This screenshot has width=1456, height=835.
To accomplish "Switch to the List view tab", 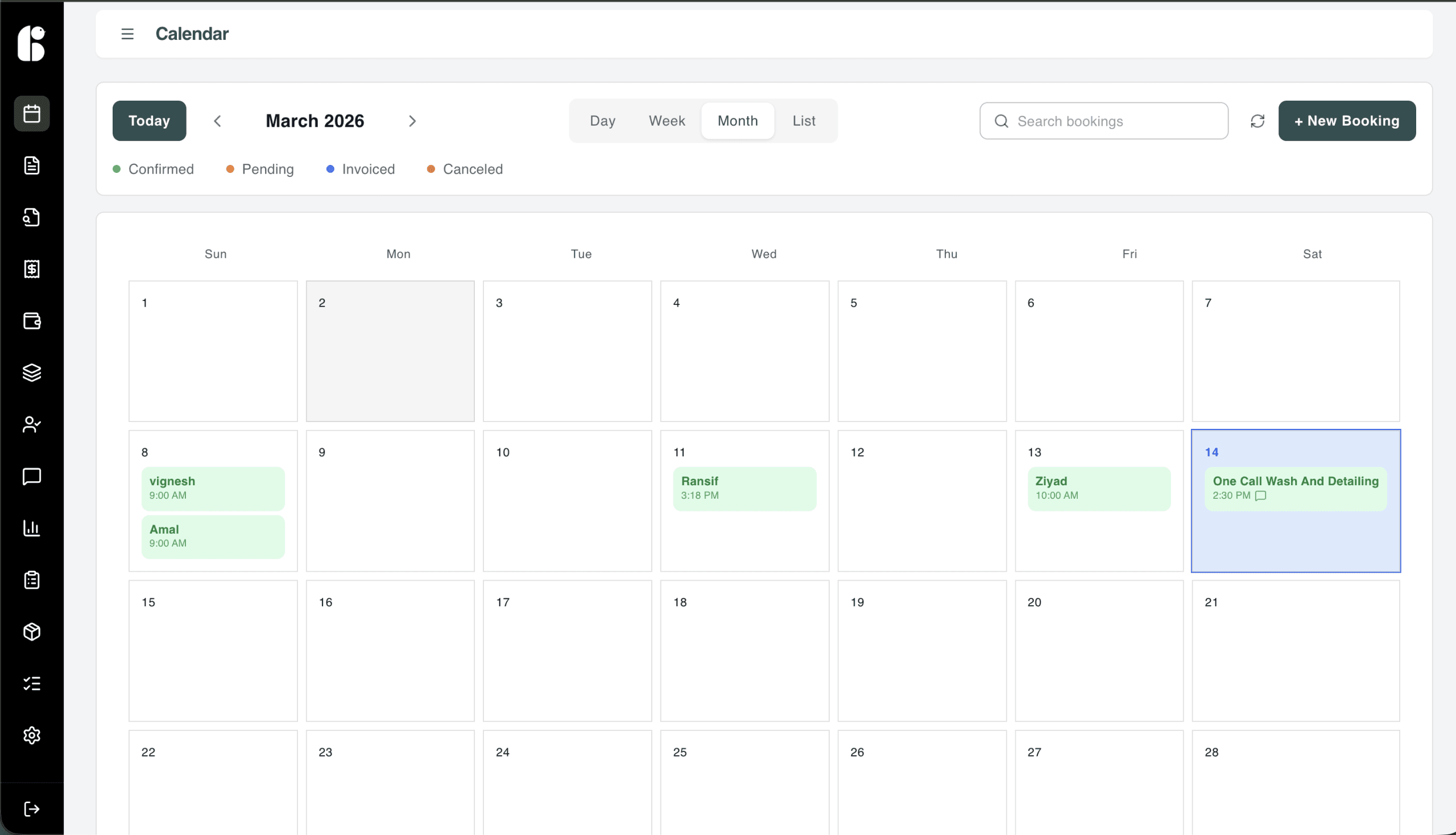I will (x=804, y=121).
